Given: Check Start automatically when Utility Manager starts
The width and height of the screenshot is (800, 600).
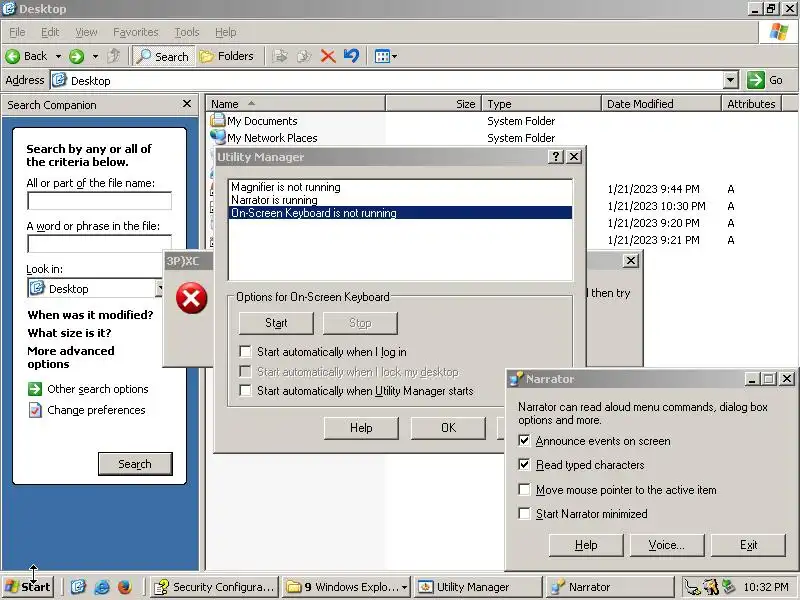Looking at the screenshot, I should 245,391.
